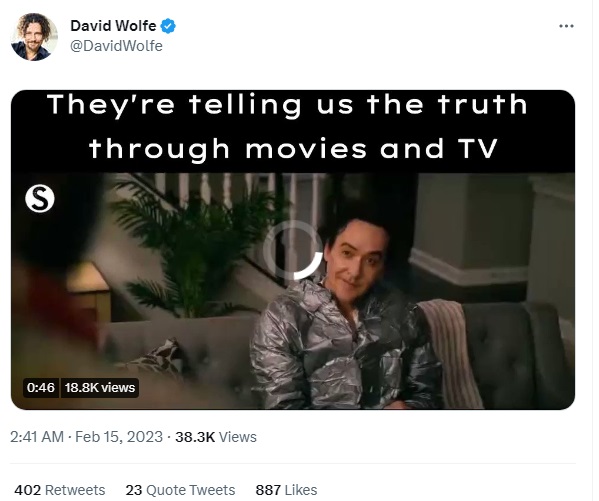View the 38.3K Views analytics

[216, 437]
